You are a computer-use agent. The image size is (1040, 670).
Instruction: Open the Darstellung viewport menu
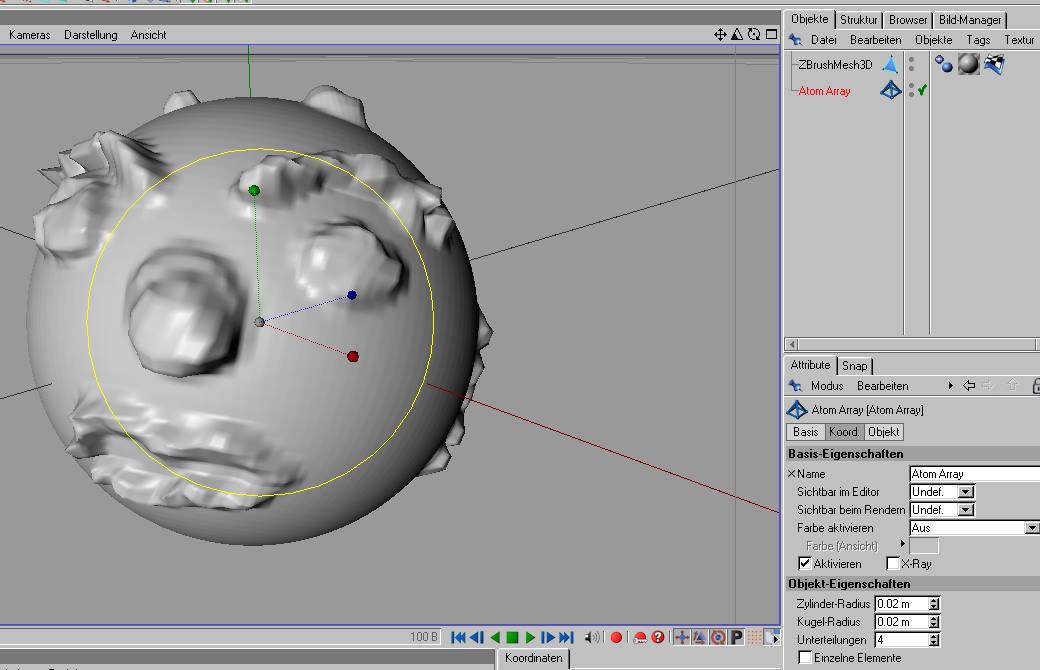(90, 35)
